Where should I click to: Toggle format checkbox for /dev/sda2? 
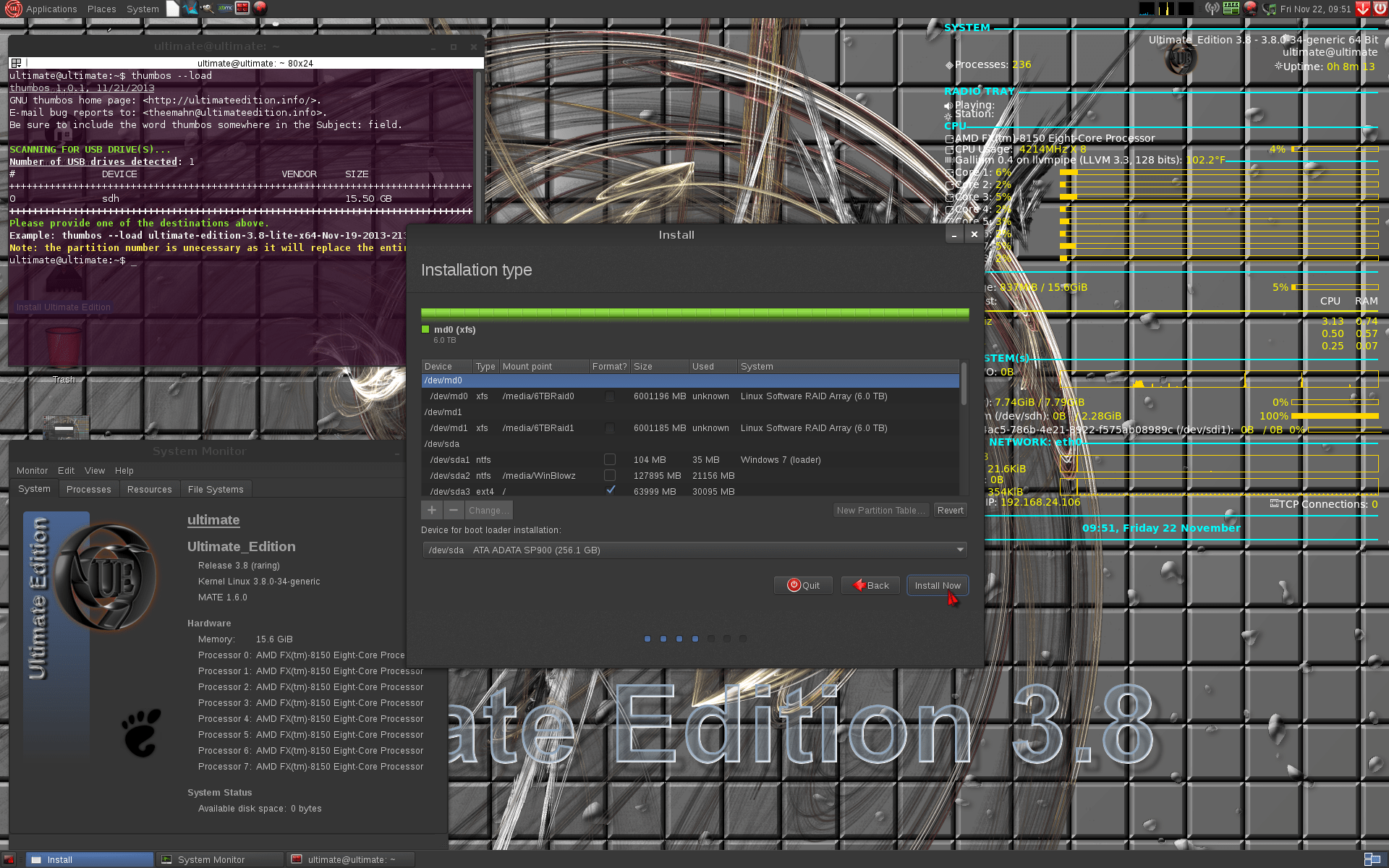610,475
